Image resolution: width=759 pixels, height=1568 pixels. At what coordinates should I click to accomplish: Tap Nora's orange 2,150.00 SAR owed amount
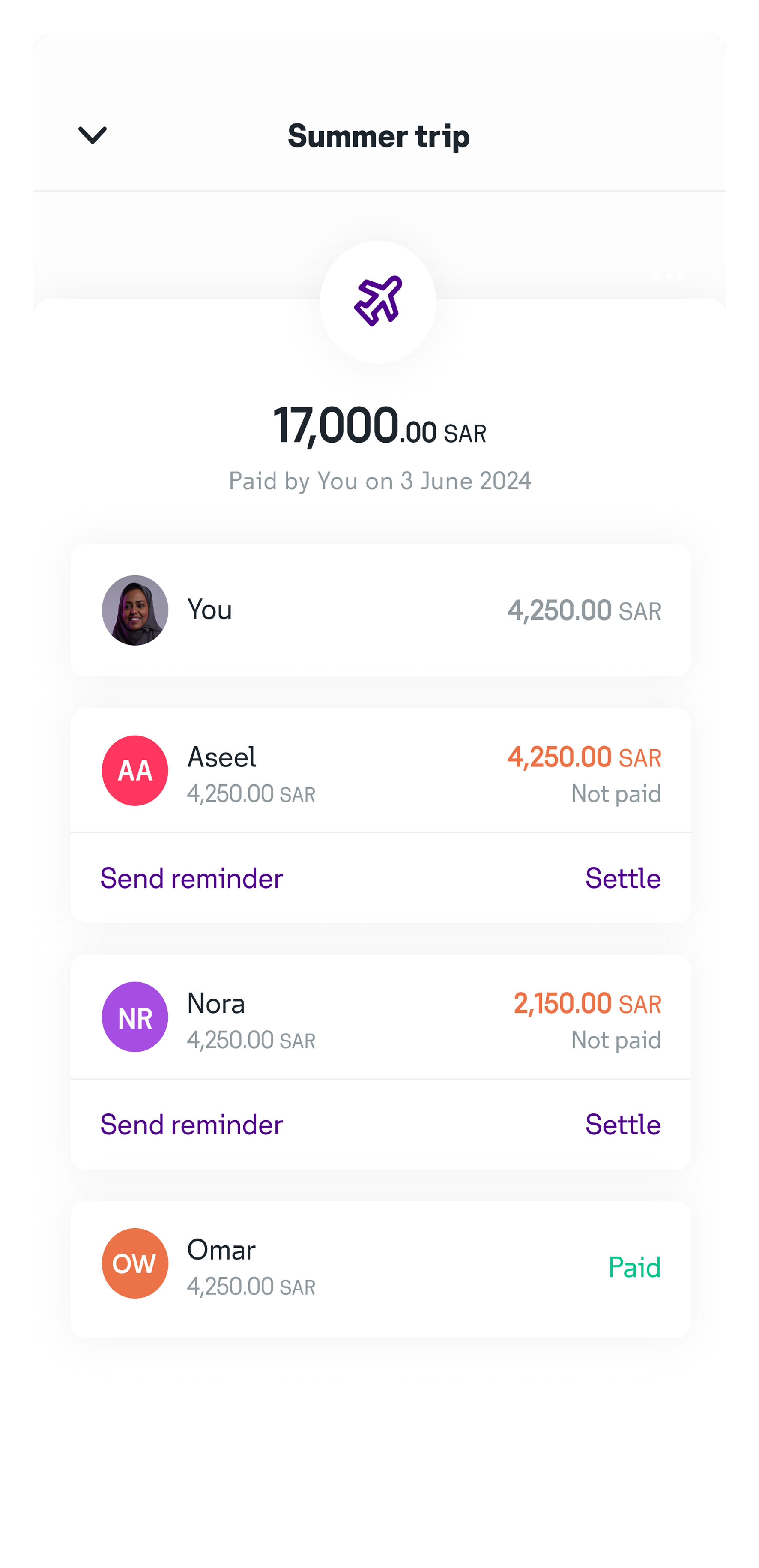(587, 1003)
